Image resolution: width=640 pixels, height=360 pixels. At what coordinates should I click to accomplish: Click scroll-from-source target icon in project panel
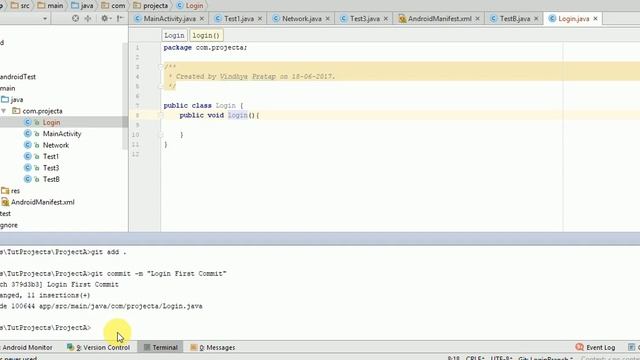[x=75, y=18]
